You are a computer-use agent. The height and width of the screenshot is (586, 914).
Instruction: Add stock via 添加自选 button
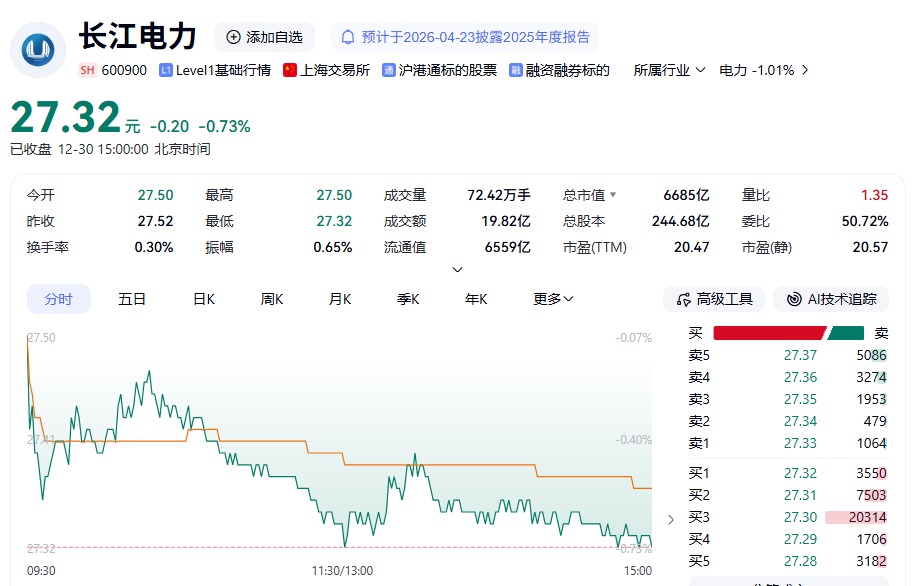264,37
